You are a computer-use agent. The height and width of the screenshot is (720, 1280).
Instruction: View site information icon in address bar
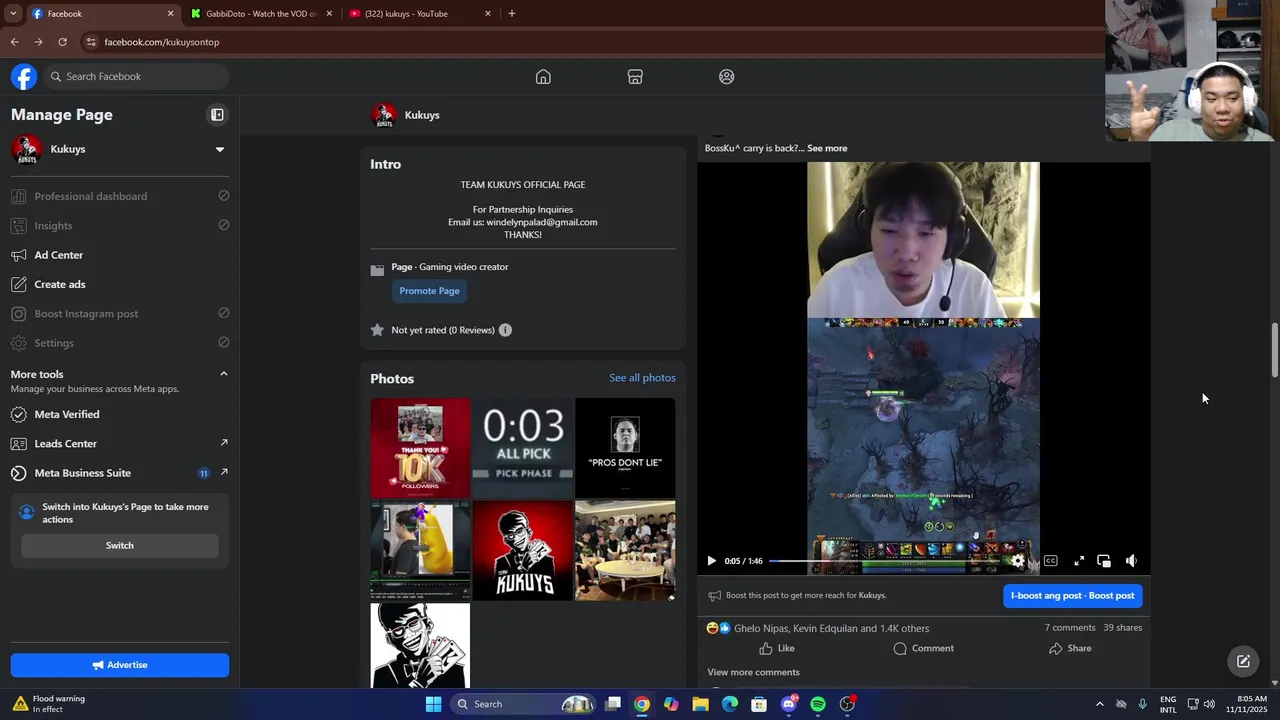91,42
